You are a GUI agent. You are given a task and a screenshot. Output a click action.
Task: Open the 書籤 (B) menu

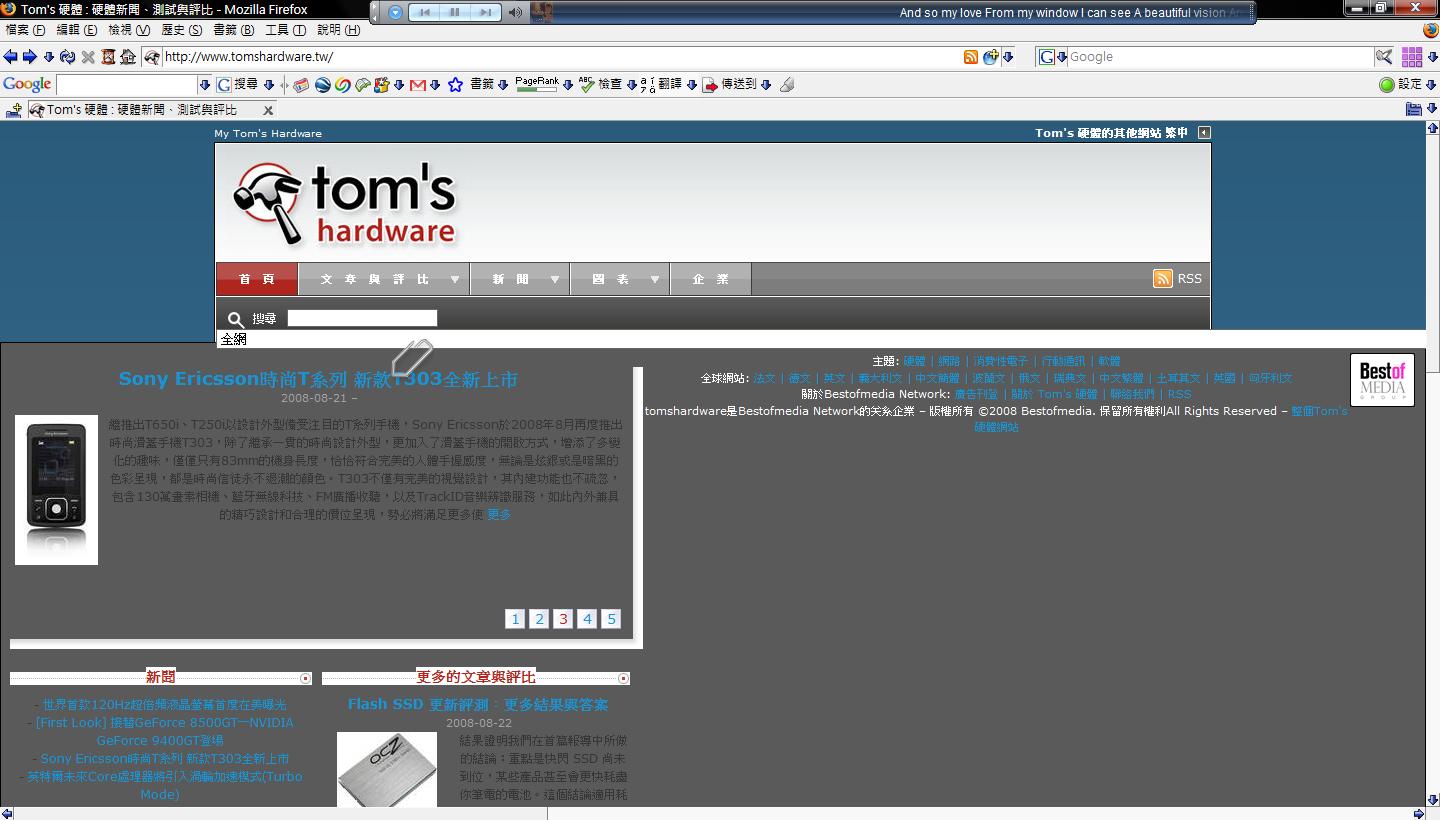pyautogui.click(x=233, y=30)
